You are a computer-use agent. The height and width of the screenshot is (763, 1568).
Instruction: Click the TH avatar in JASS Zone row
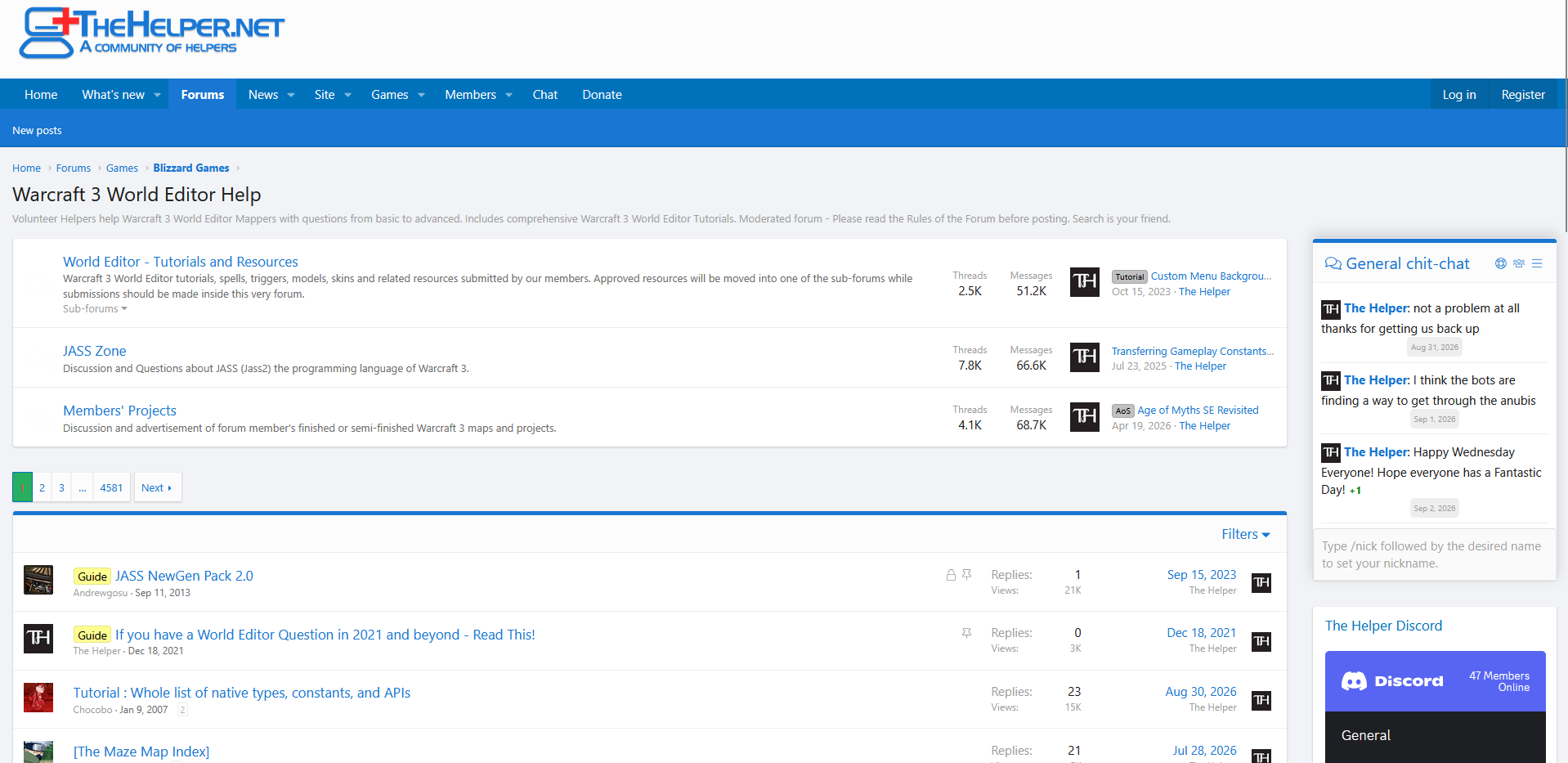[x=1085, y=357]
